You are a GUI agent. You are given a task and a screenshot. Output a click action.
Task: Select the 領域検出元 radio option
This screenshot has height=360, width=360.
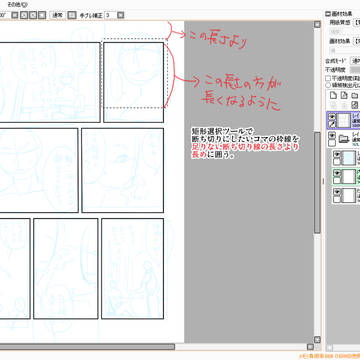[328, 85]
